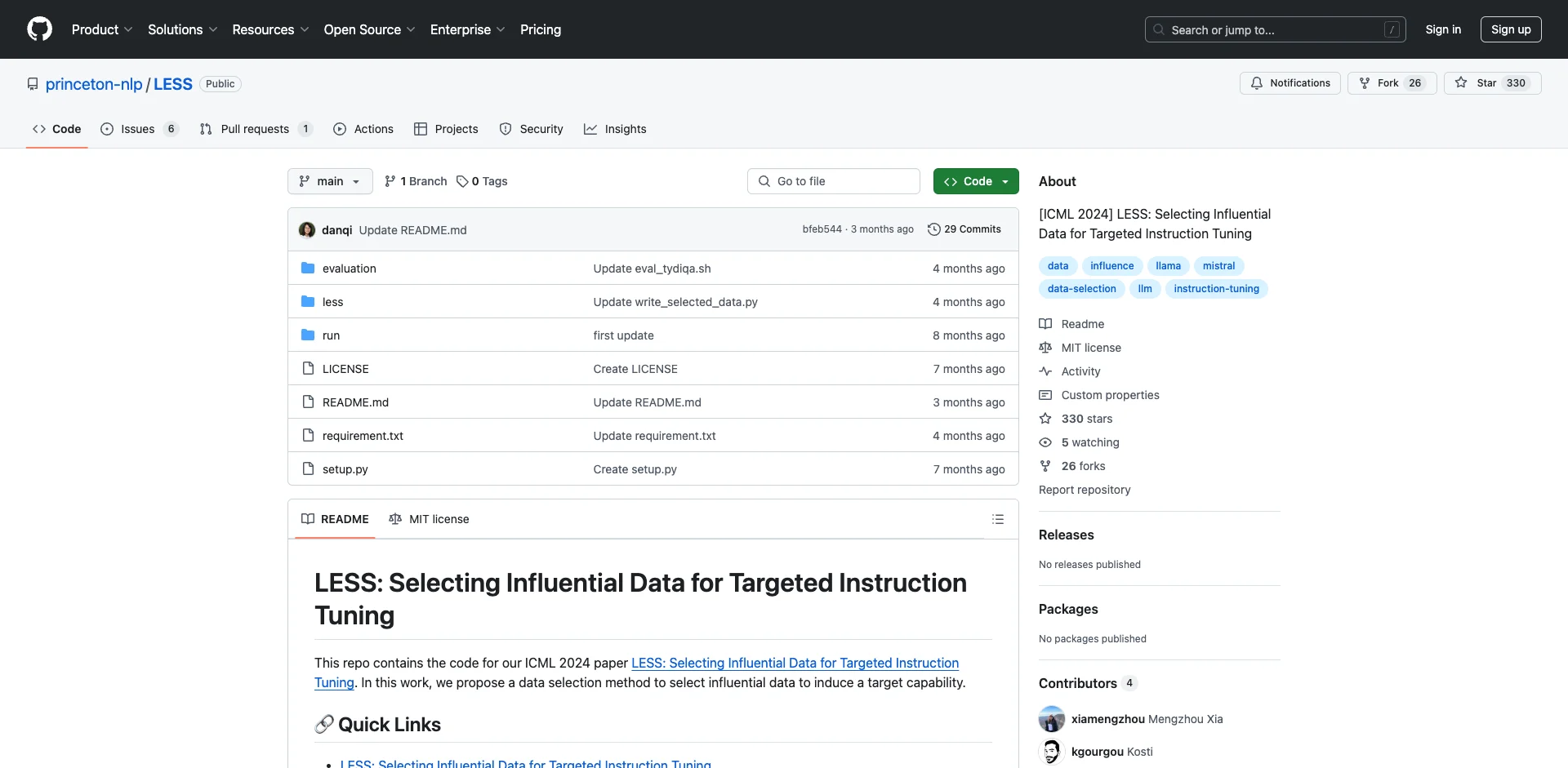This screenshot has height=768, width=1568.
Task: Open the green Code dropdown button
Action: pos(976,181)
